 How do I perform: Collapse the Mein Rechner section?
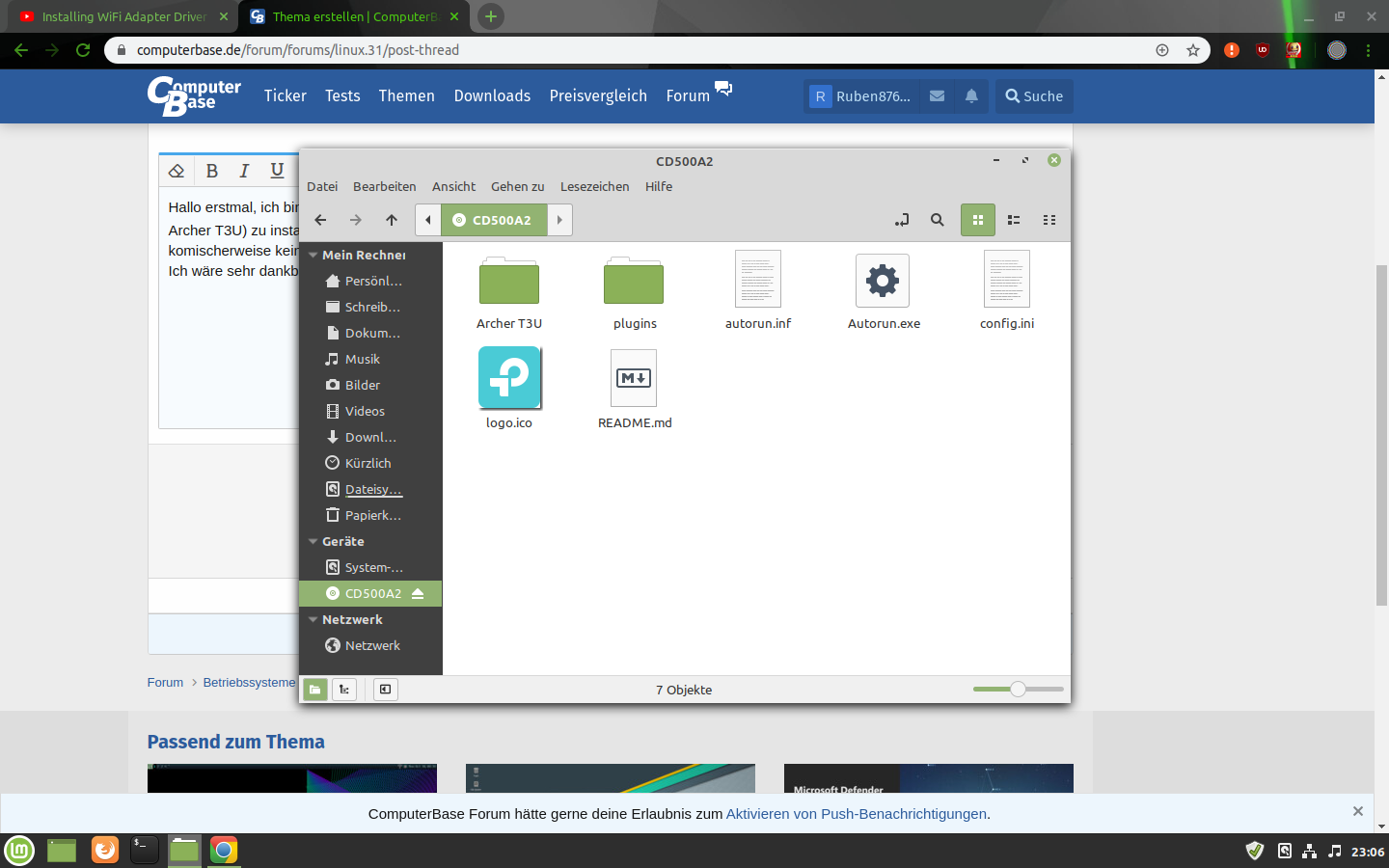pyautogui.click(x=313, y=256)
